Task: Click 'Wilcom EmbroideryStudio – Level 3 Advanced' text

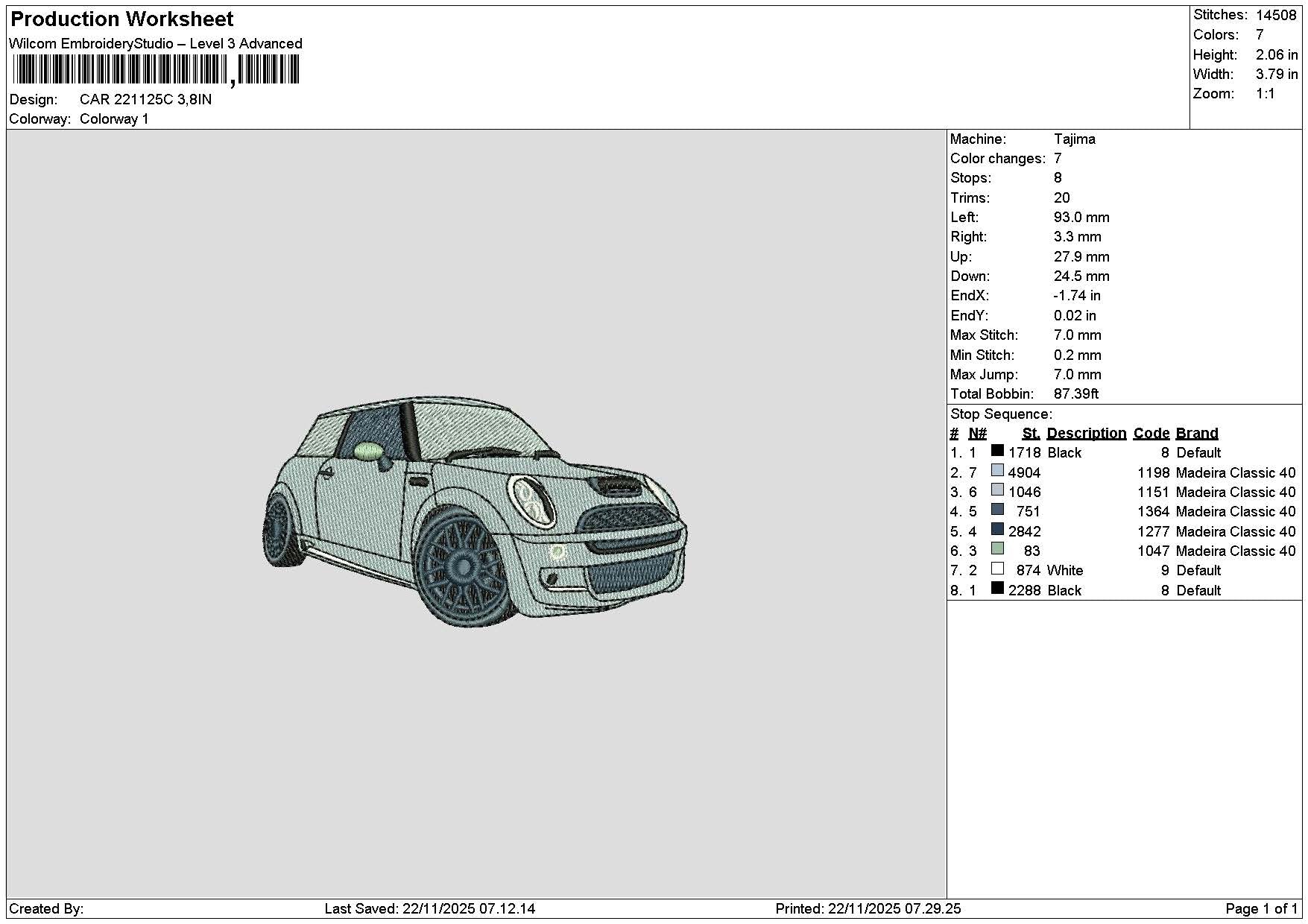Action: pos(156,43)
